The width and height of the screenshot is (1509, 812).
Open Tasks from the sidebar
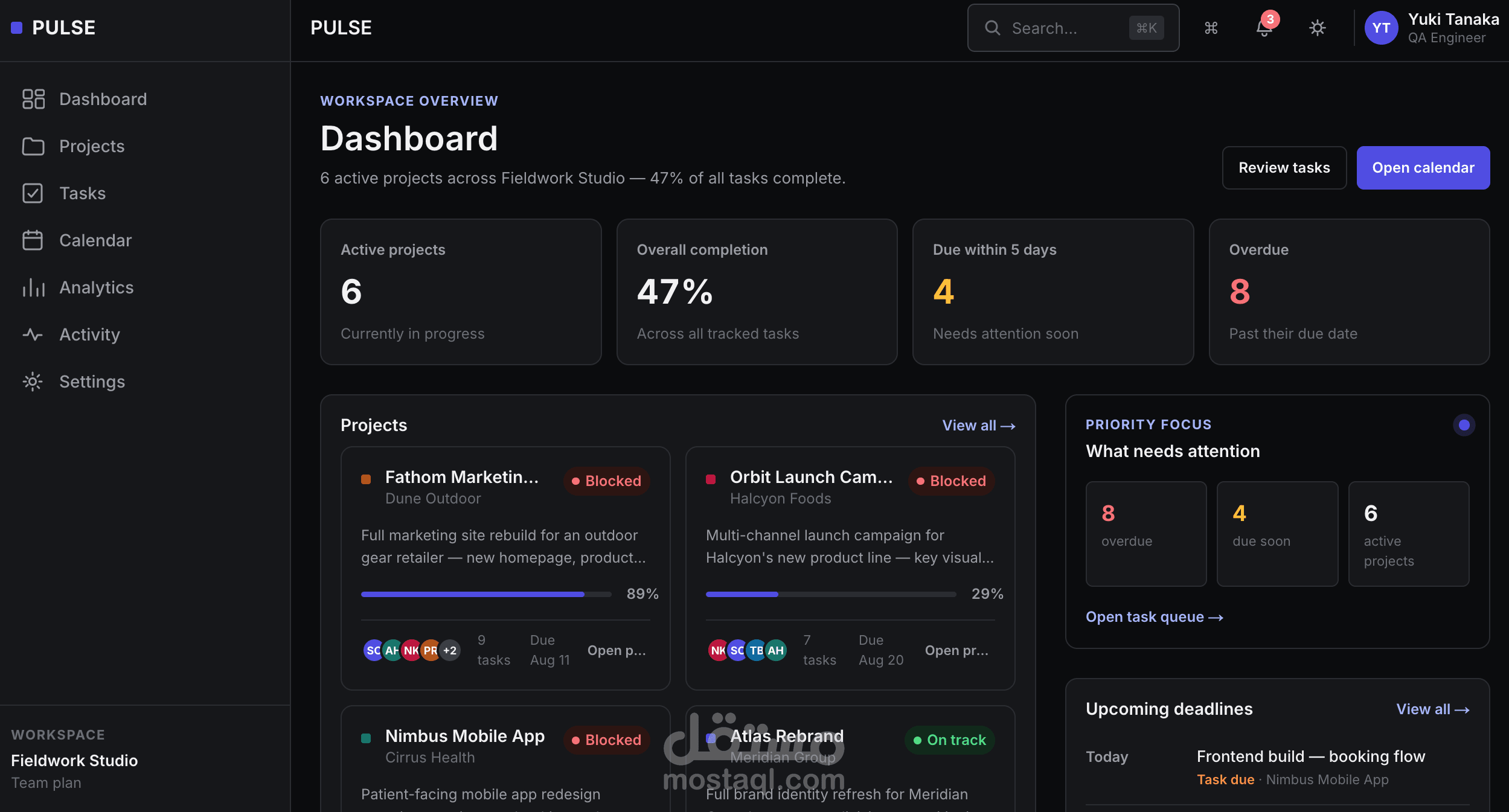click(145, 193)
